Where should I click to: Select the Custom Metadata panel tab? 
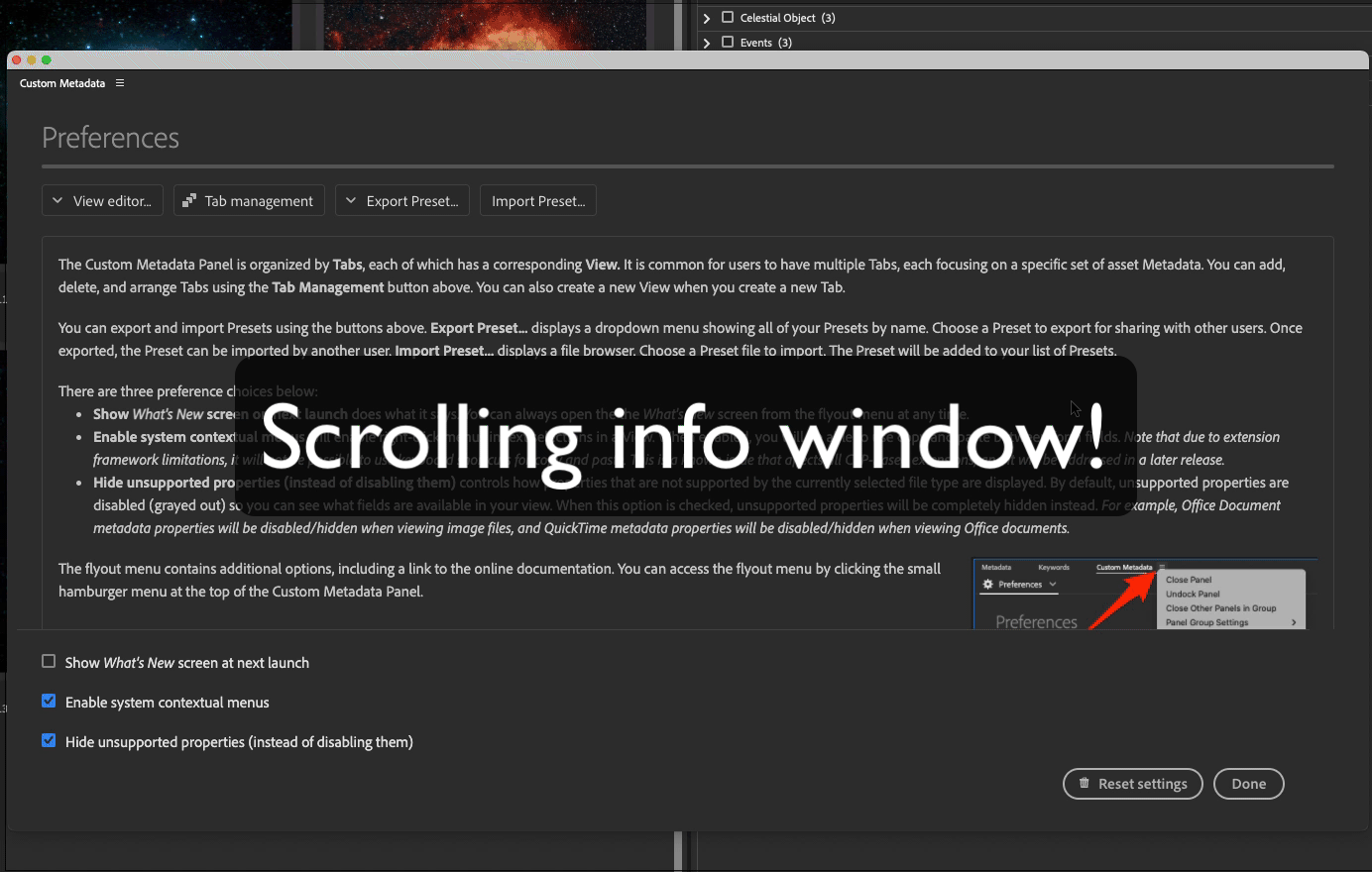pos(62,83)
